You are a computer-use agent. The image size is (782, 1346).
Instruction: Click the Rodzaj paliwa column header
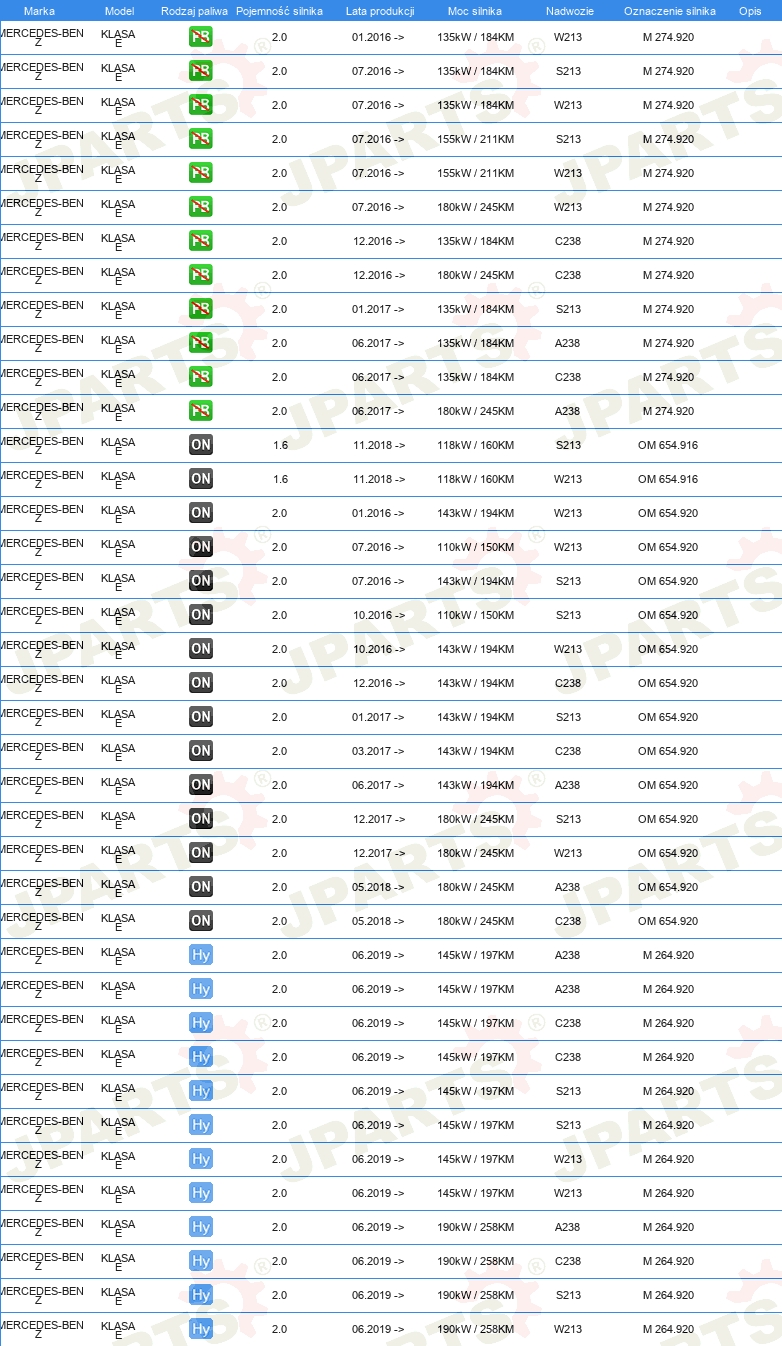coord(194,11)
